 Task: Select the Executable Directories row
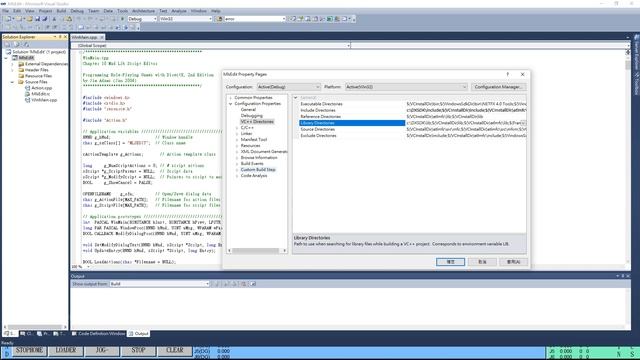pos(413,104)
